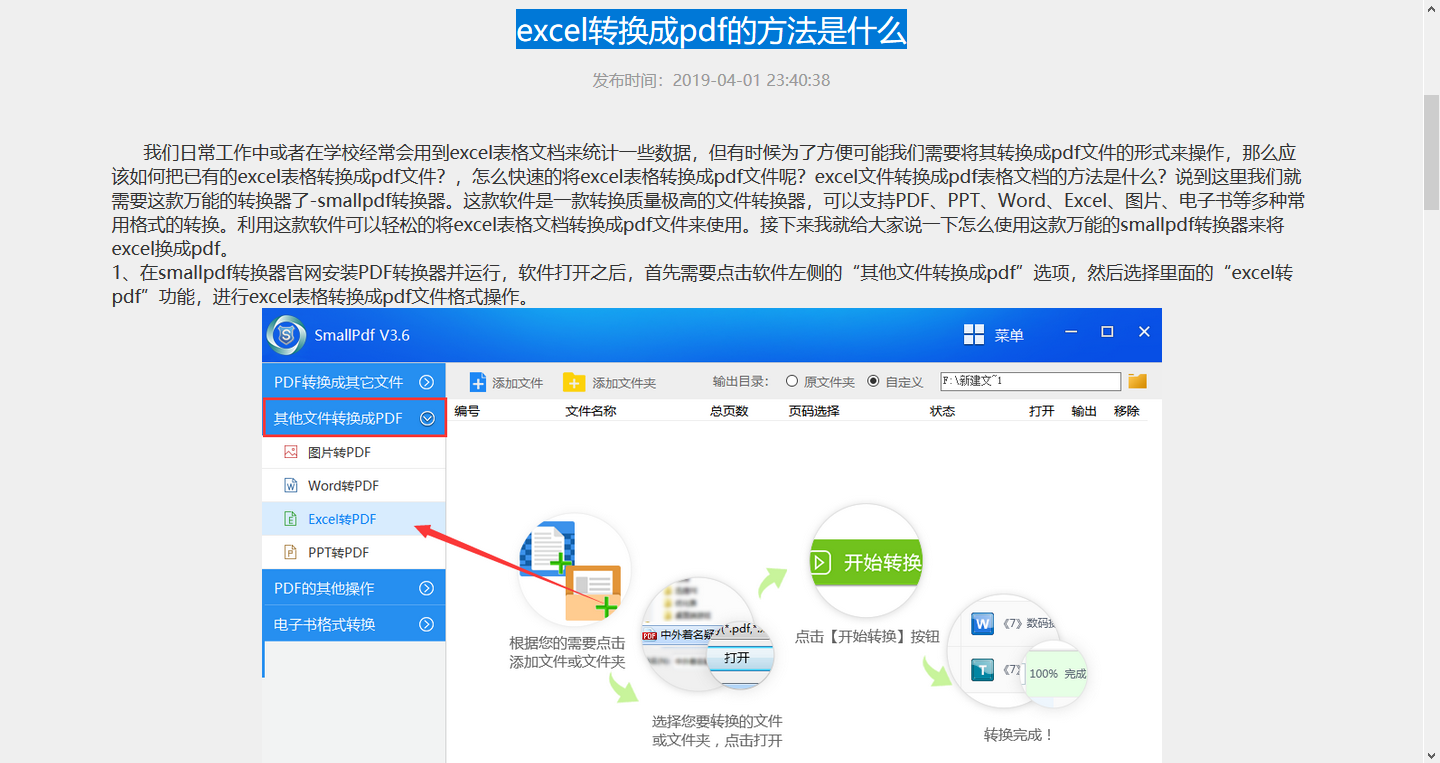Click the SmallPdf V3.6 title text
The height and width of the screenshot is (763, 1440).
click(x=362, y=335)
